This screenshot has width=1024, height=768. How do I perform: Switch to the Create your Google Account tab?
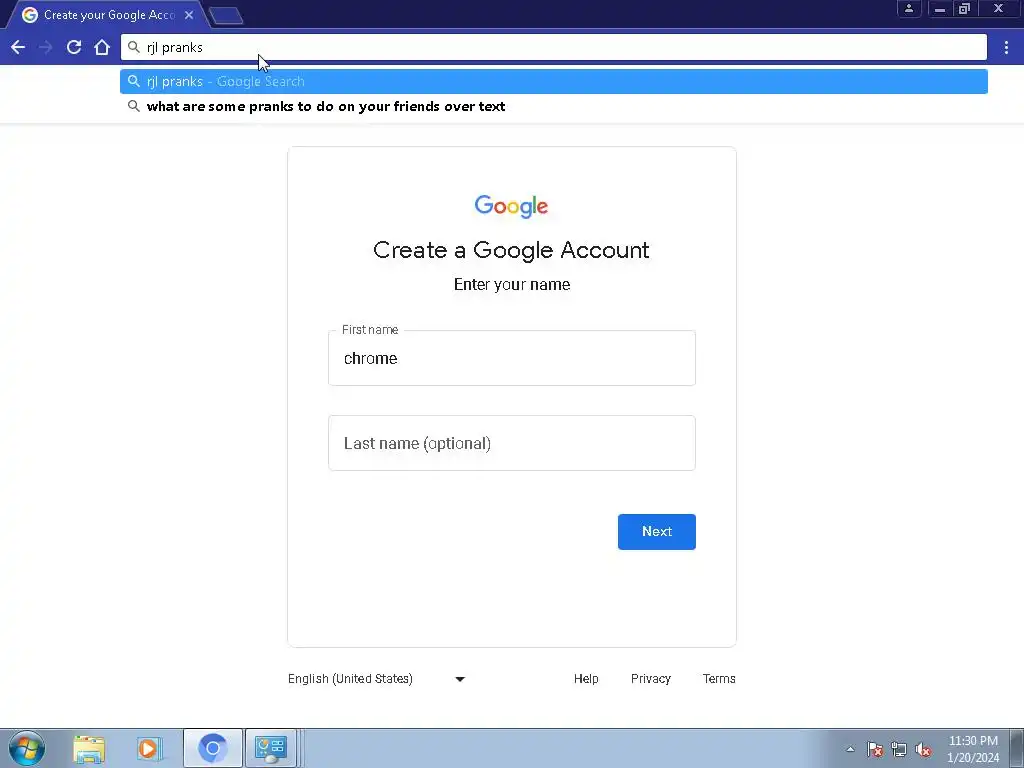pos(108,14)
